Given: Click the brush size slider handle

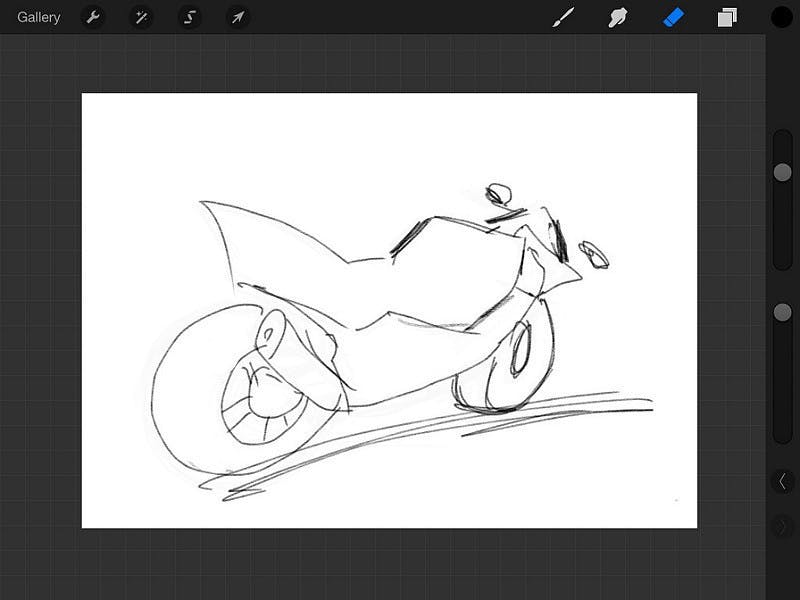Looking at the screenshot, I should point(782,173).
